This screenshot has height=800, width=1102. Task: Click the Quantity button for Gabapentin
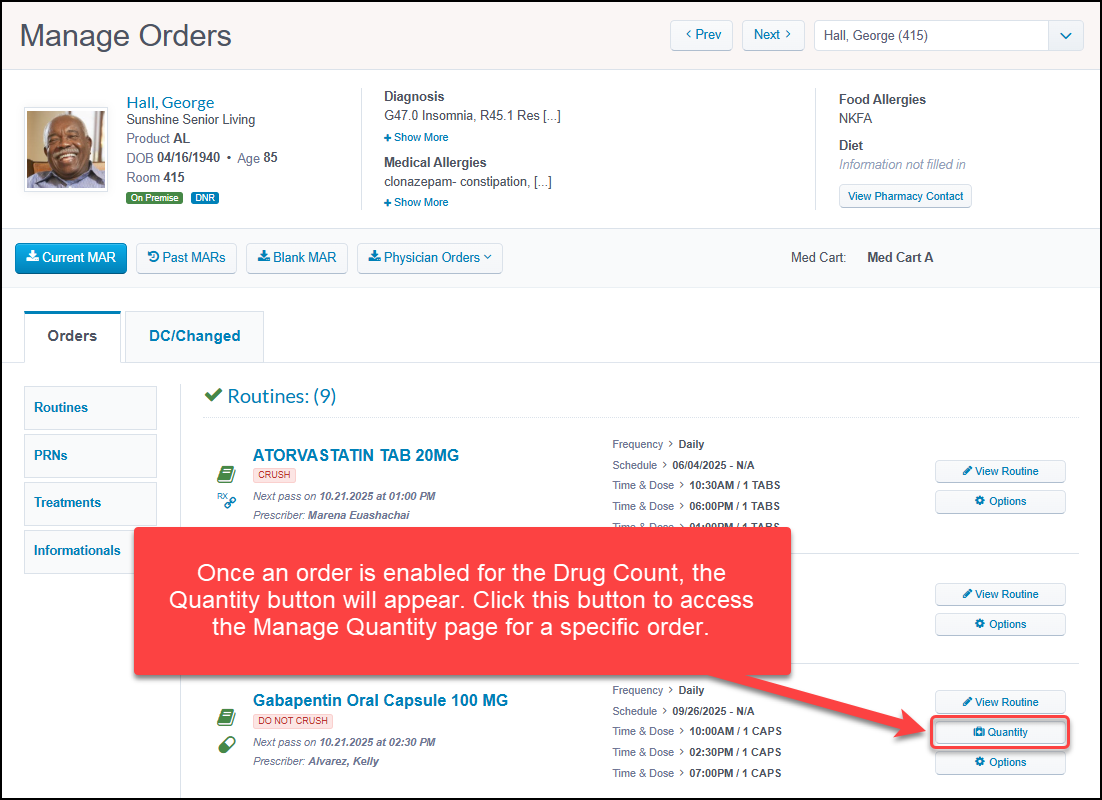[x=1000, y=733]
